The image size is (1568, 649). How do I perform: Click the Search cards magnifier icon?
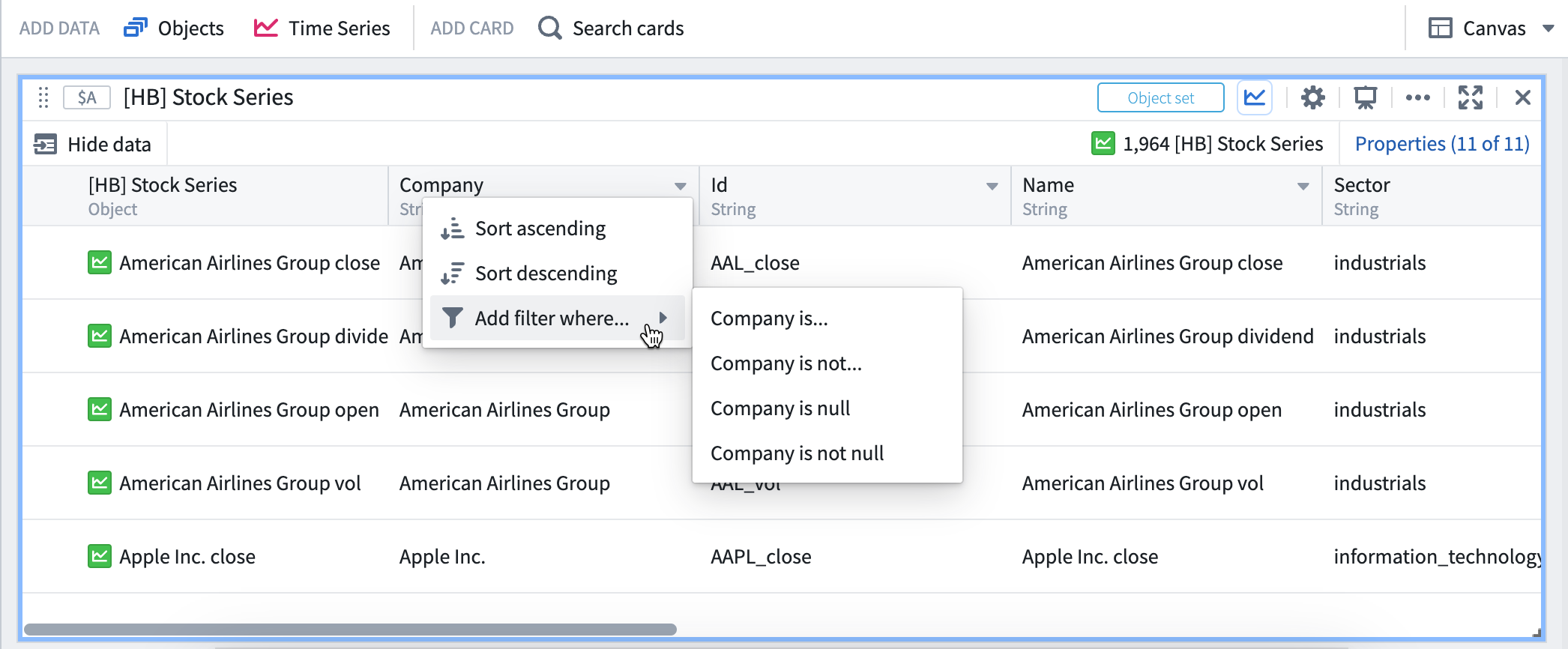pos(550,28)
